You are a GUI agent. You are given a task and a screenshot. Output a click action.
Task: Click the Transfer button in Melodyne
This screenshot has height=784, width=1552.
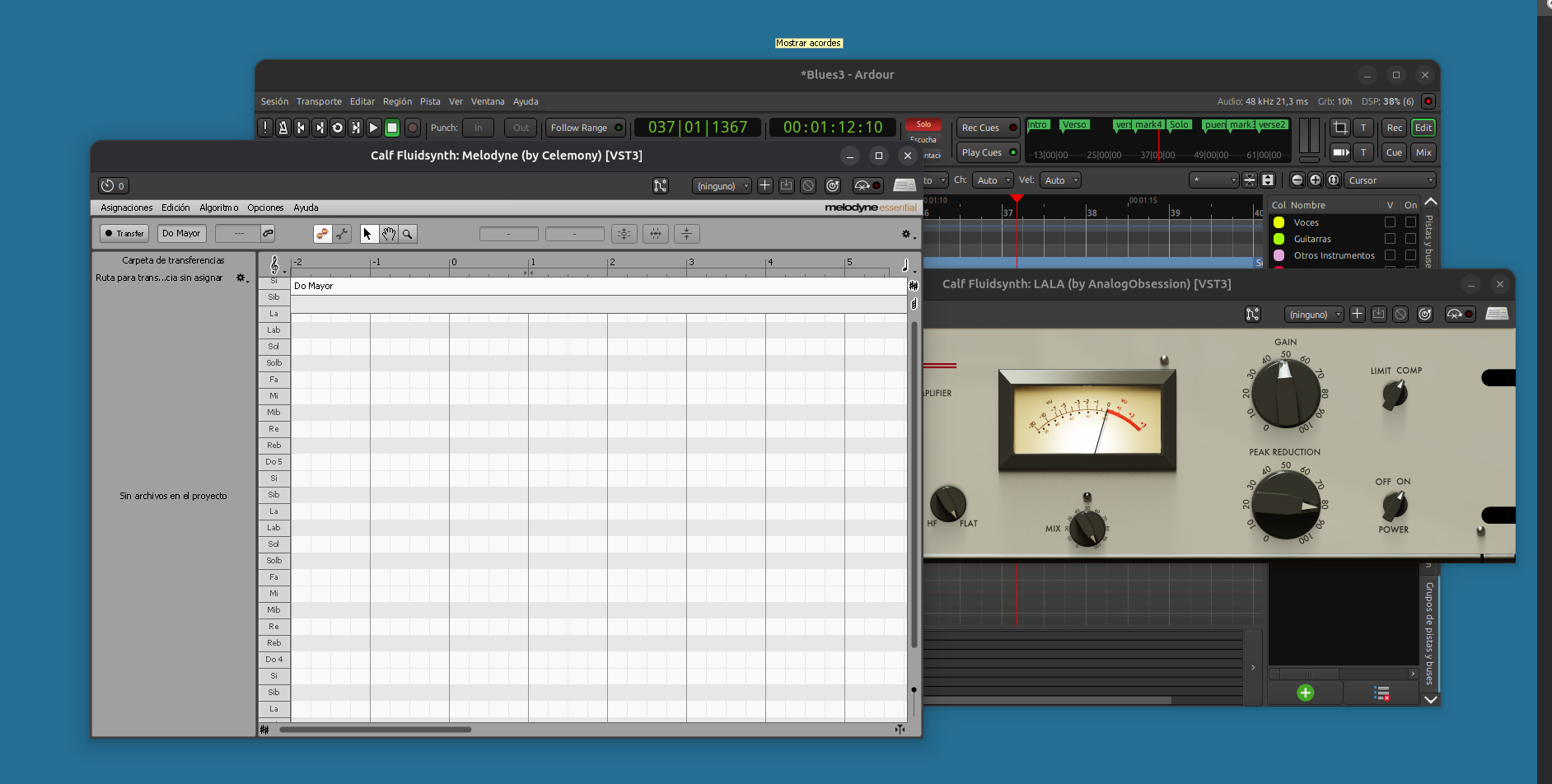coord(124,234)
